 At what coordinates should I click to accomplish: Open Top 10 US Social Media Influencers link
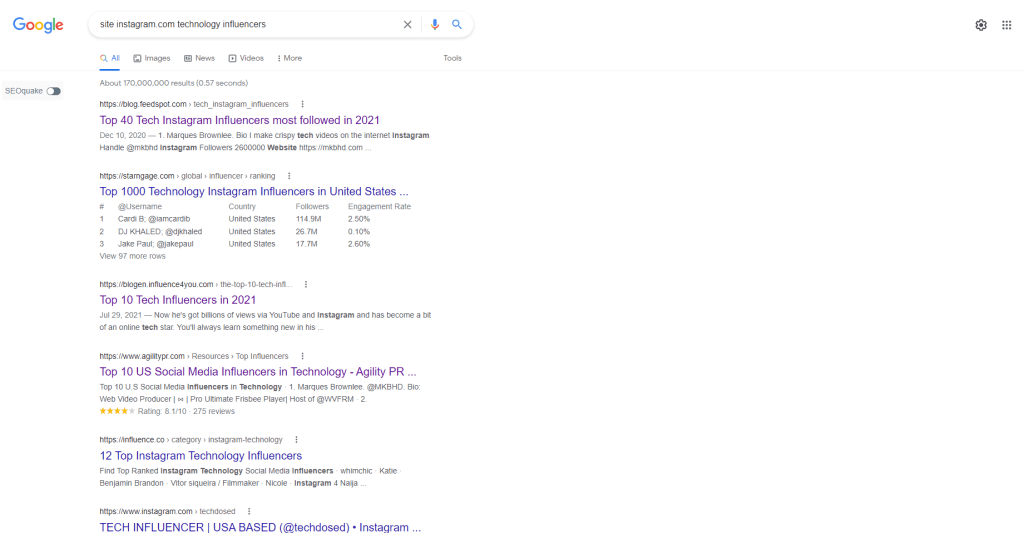pyautogui.click(x=258, y=372)
